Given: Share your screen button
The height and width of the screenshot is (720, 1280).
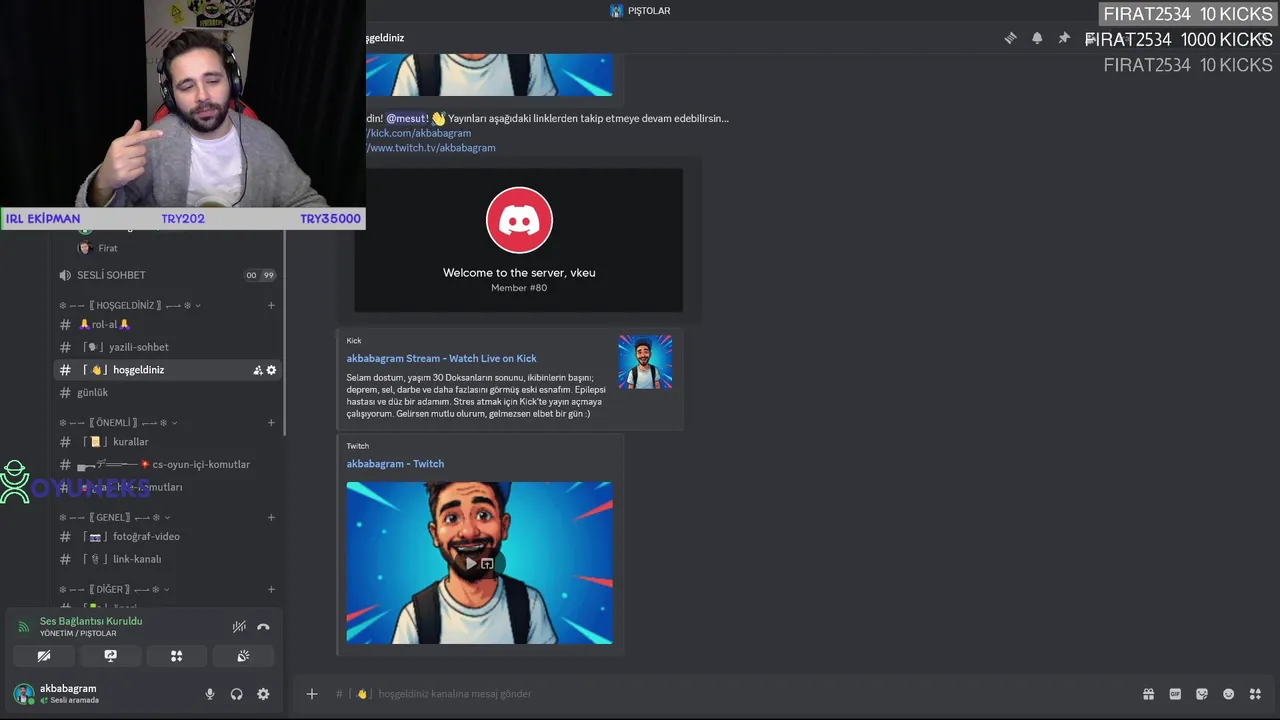Looking at the screenshot, I should click(110, 656).
